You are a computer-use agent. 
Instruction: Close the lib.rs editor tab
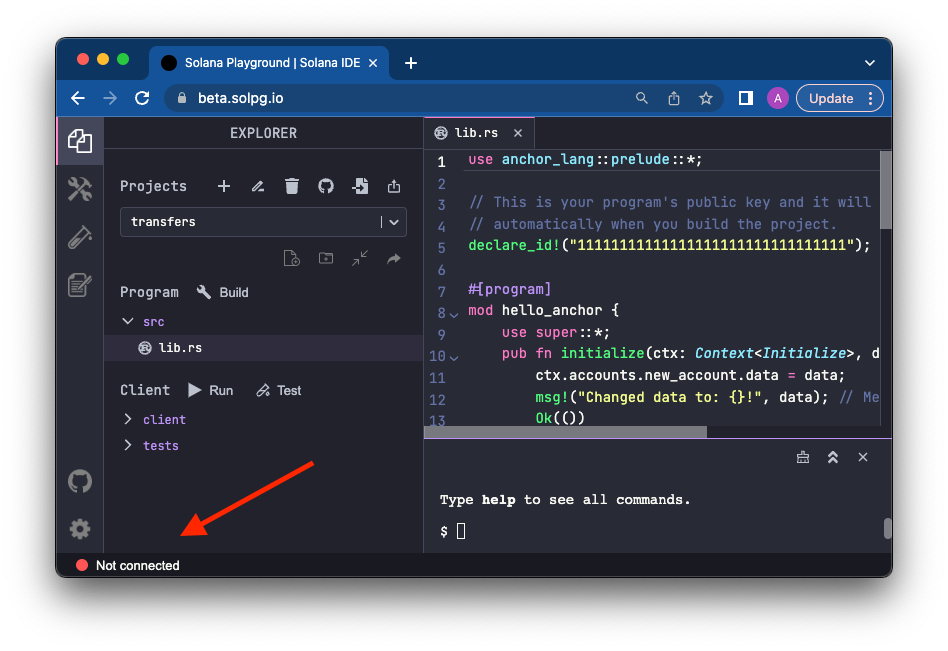[518, 133]
